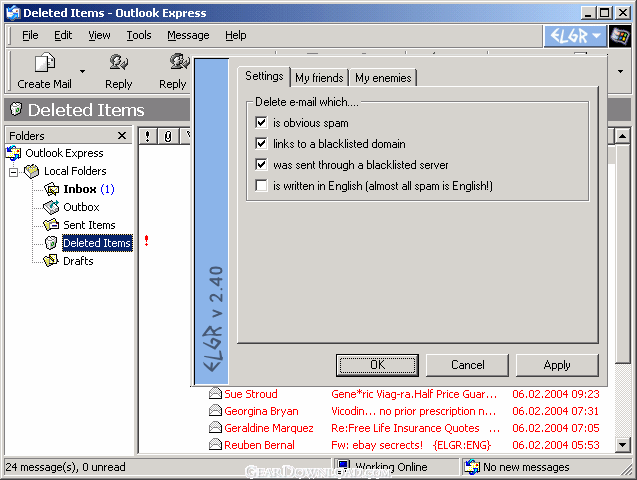Screen dimensions: 637x480
Task: Open the Create Mail stationery dropdown arrow
Action: coord(82,71)
